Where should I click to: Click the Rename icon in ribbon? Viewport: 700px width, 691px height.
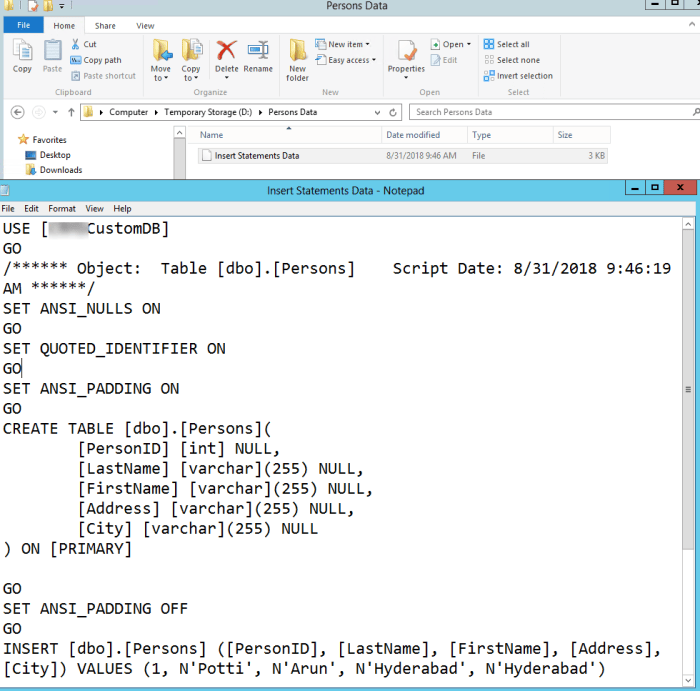point(258,50)
